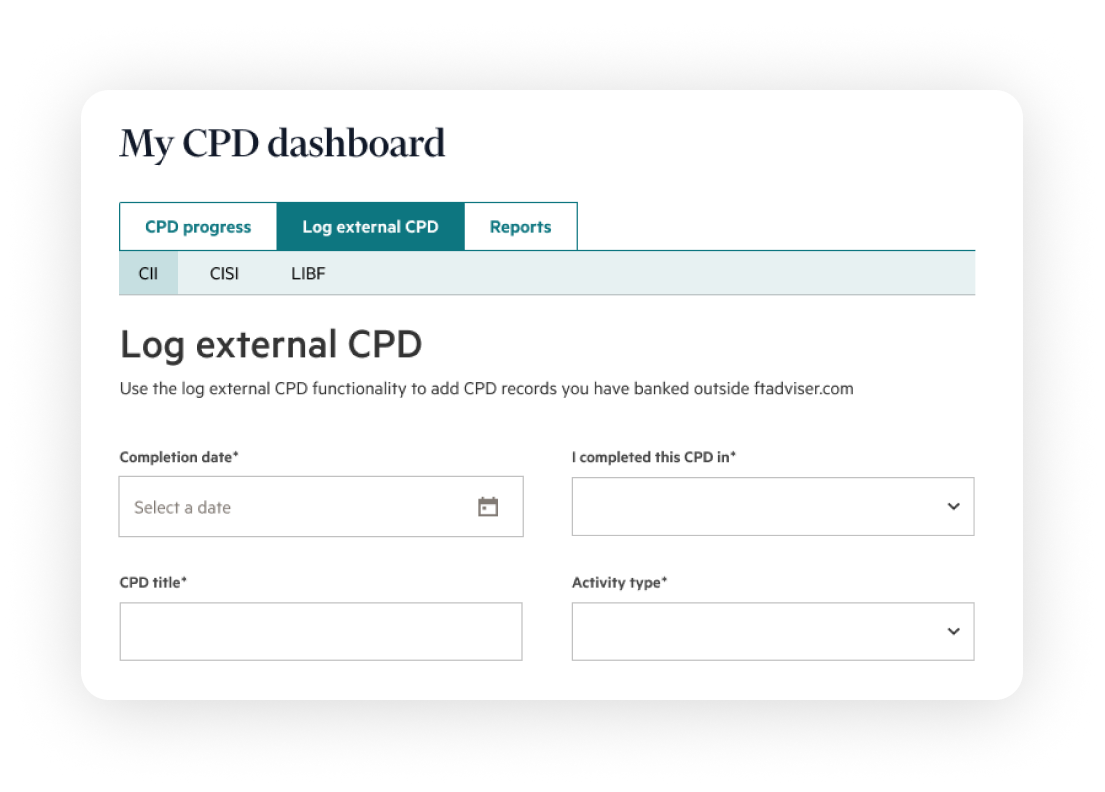Click the 'Log external CPD' section heading

pos(271,345)
